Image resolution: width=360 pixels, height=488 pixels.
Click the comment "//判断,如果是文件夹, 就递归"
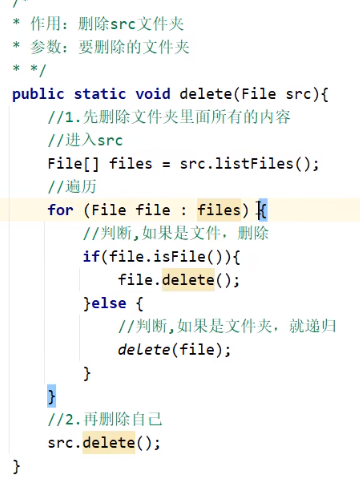click(x=227, y=326)
